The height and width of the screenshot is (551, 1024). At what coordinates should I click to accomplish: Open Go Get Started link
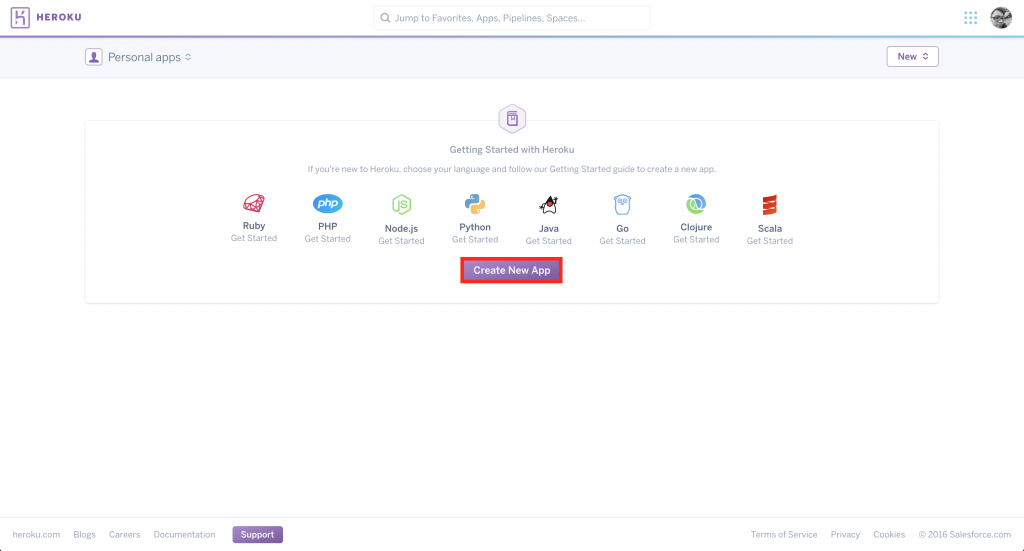(622, 241)
